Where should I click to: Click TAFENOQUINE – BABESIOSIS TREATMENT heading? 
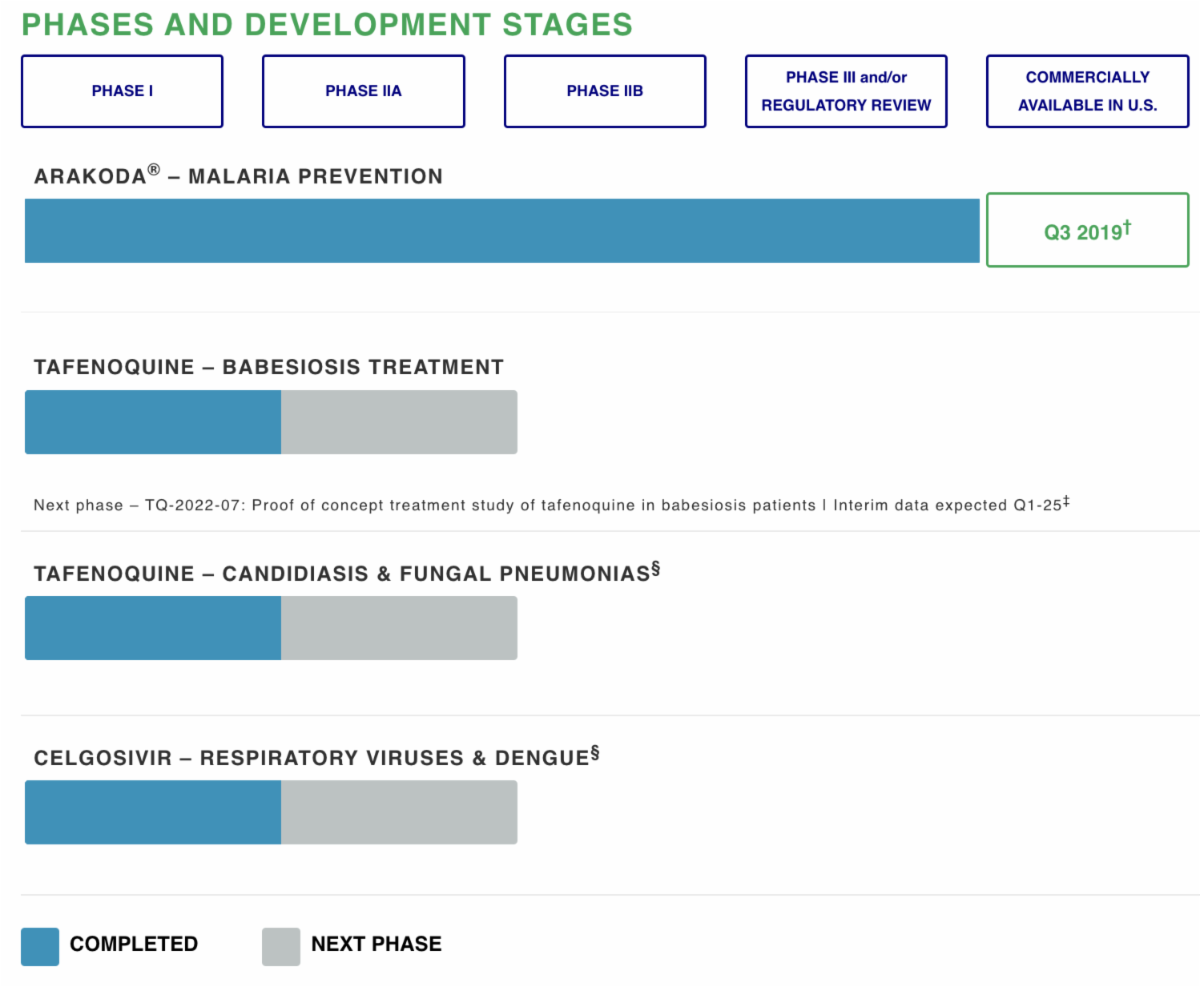[268, 367]
